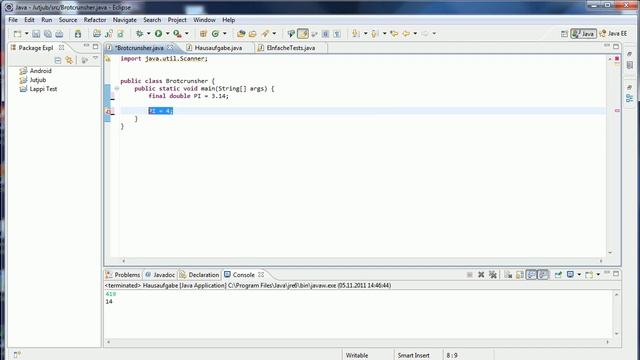
Task: Open the Project menu
Action: (x=177, y=20)
